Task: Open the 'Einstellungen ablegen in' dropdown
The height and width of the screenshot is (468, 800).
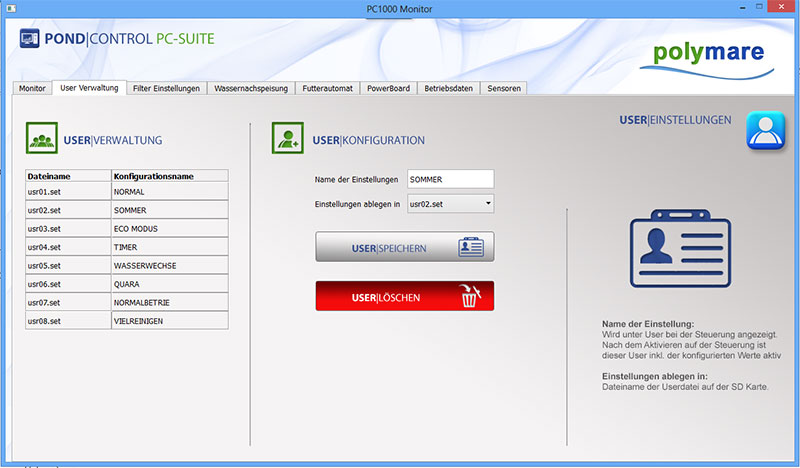Action: tap(451, 204)
